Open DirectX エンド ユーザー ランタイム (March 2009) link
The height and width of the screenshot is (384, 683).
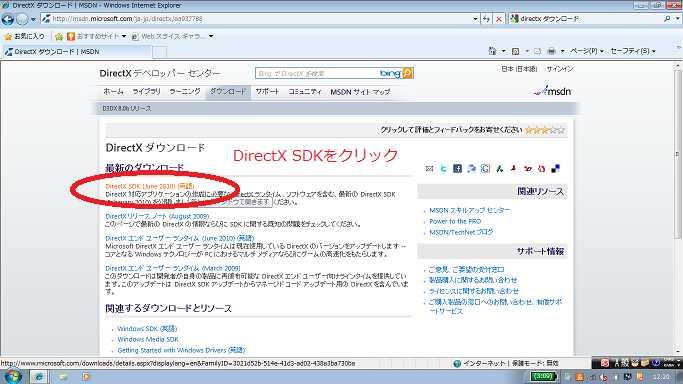click(x=172, y=268)
